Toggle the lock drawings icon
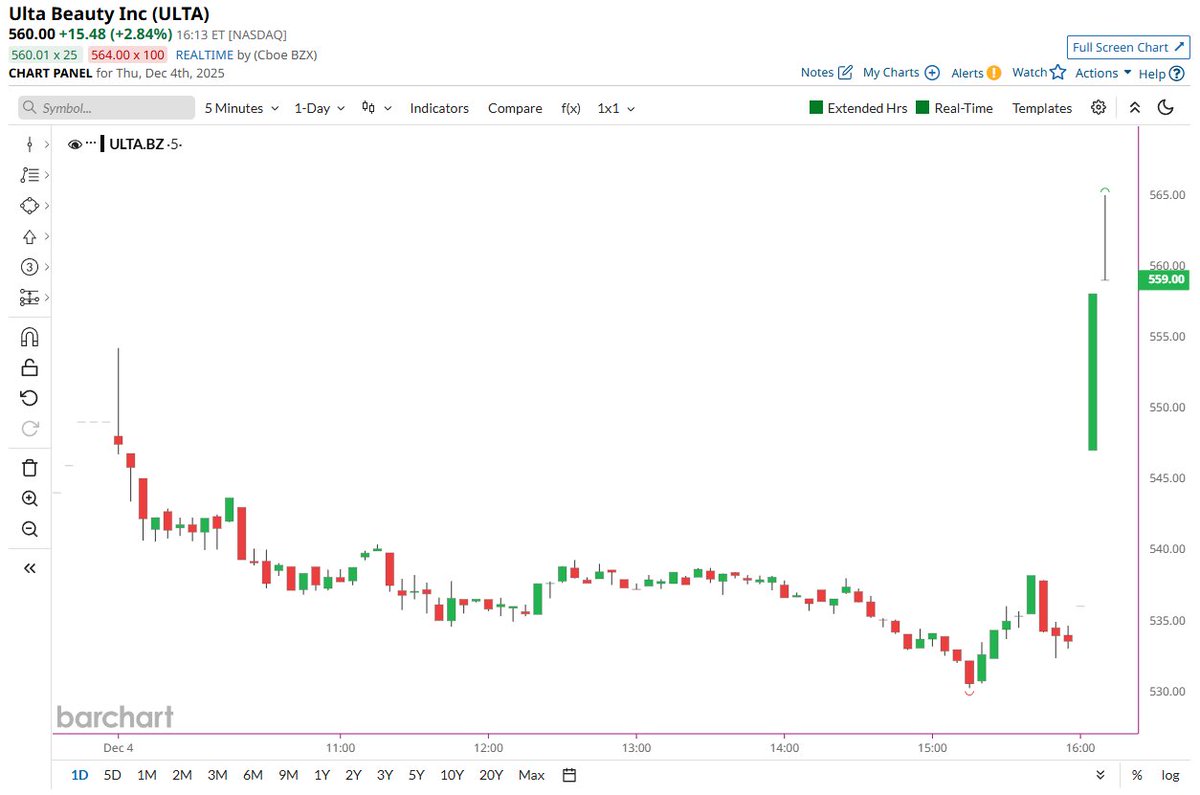Viewport: 1200px width, 795px height. 29,367
